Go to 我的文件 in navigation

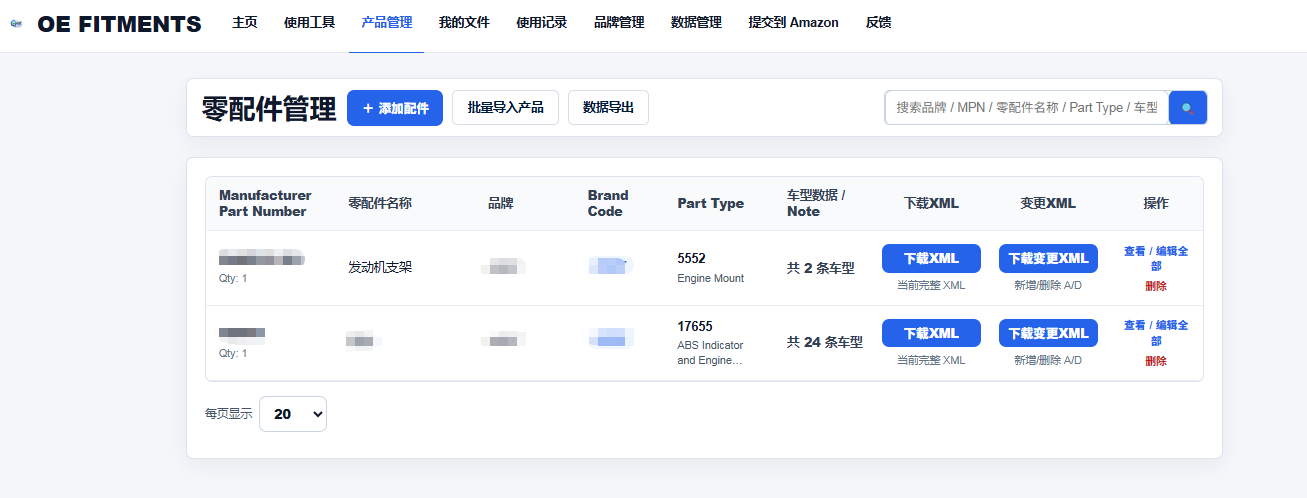coord(464,22)
